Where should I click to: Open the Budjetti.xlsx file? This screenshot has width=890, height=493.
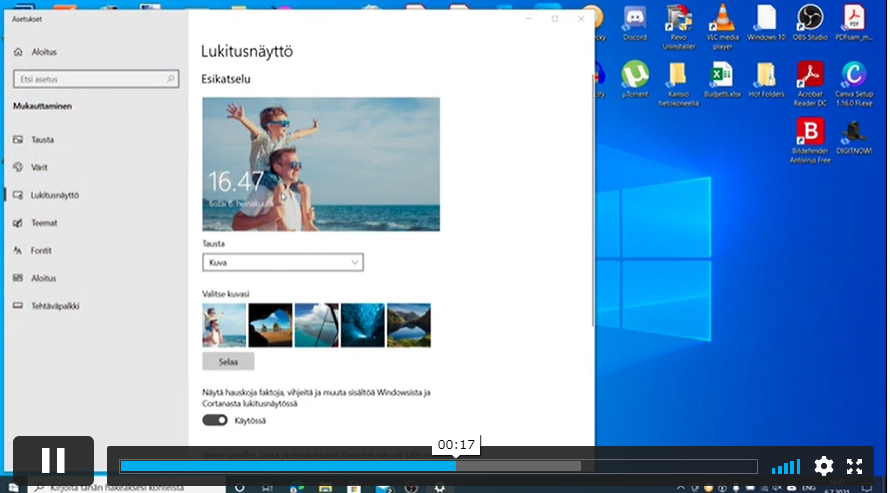point(722,79)
